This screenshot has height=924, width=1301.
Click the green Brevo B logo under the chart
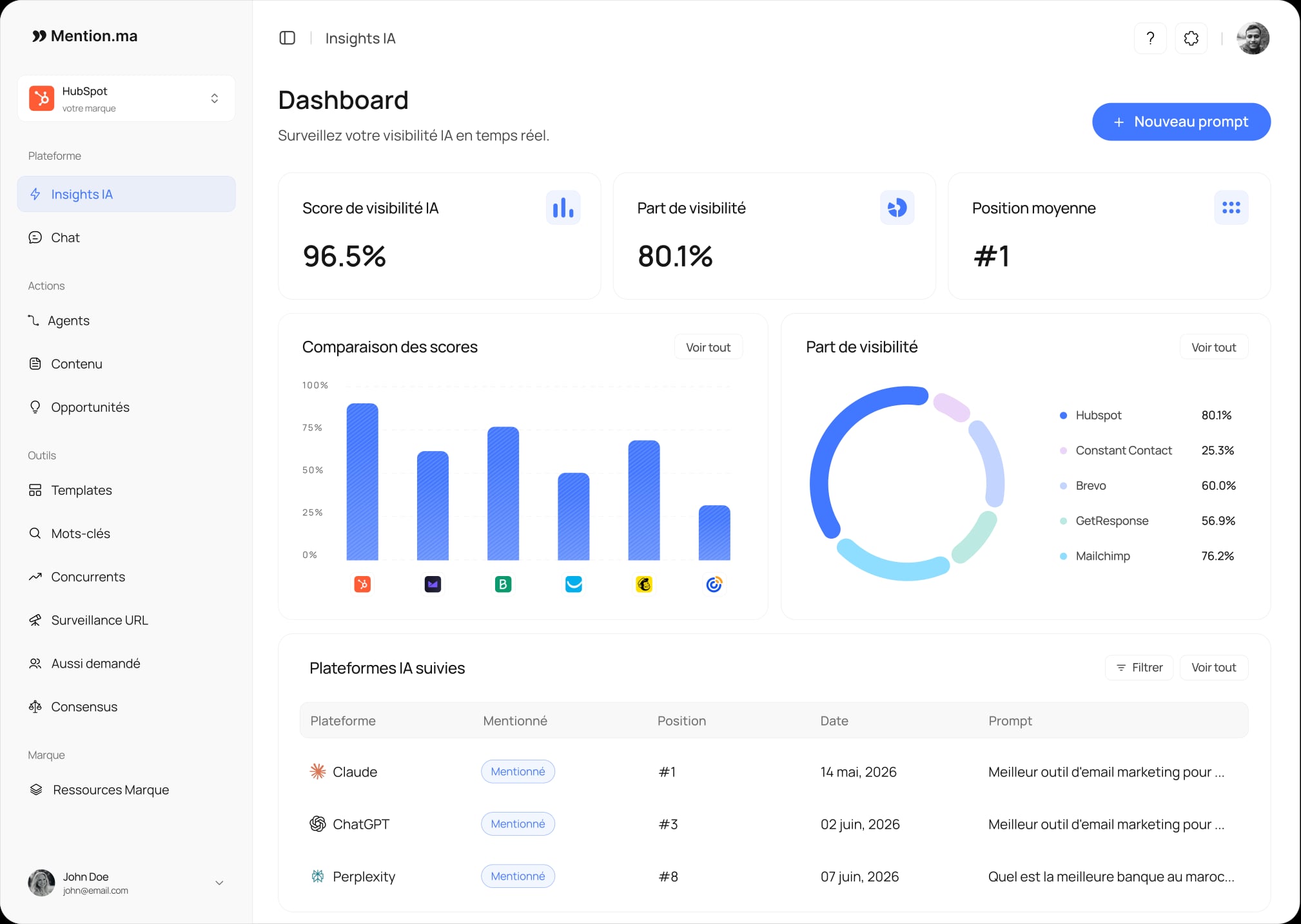tap(503, 584)
